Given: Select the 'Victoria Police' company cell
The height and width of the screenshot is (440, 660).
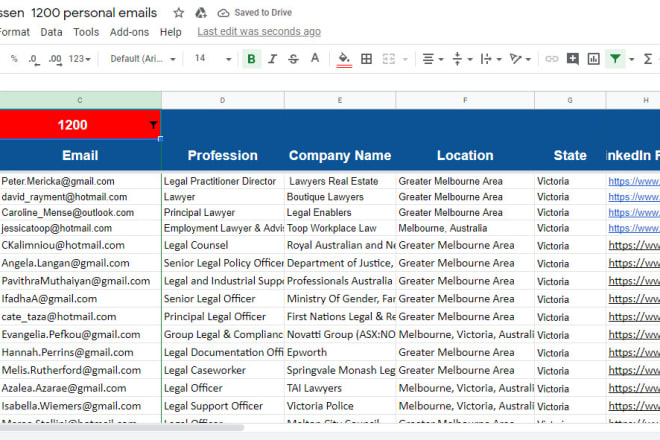Looking at the screenshot, I should (340, 406).
